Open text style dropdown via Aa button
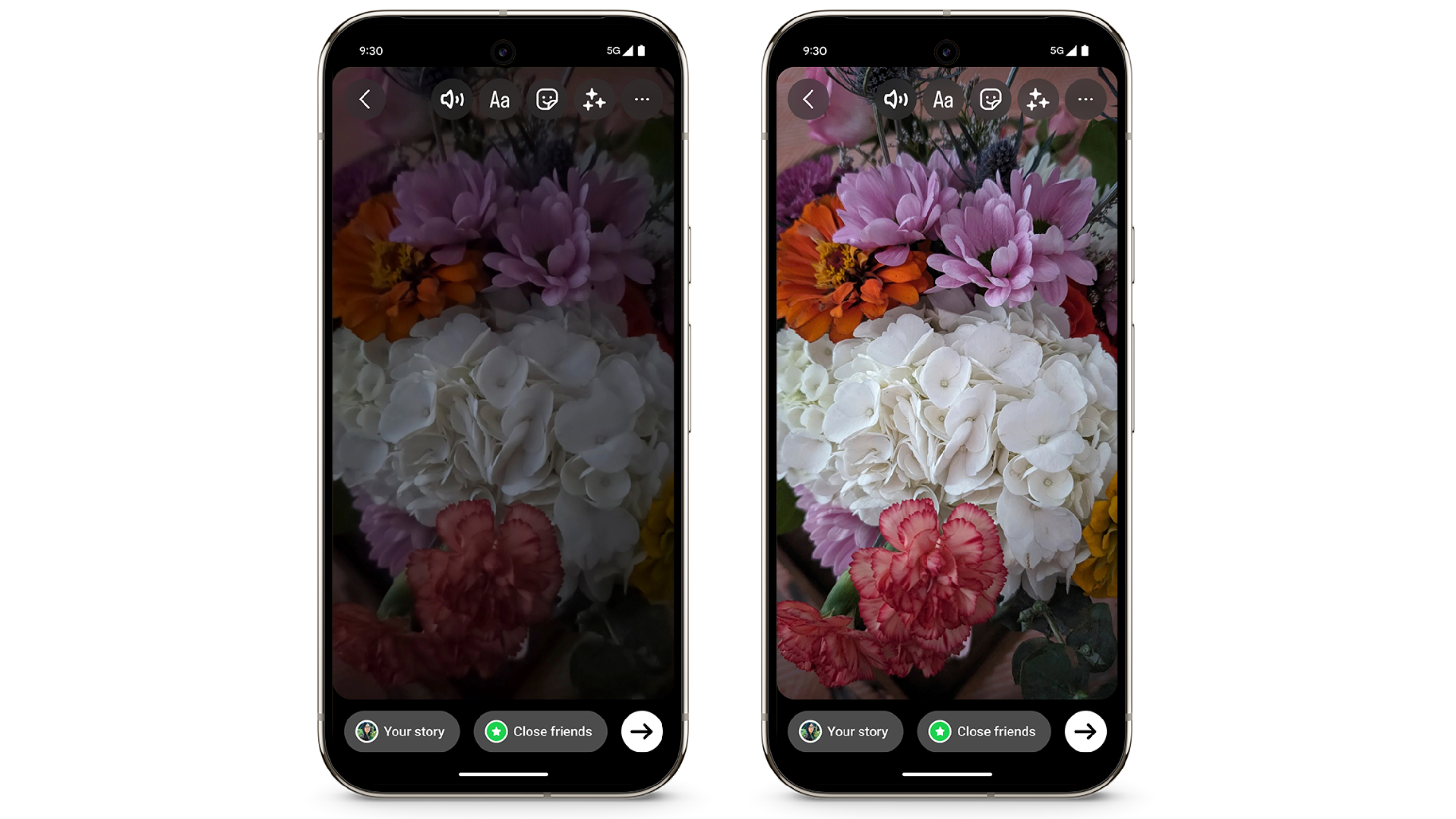Screen dimensions: 1456x819 (498, 98)
